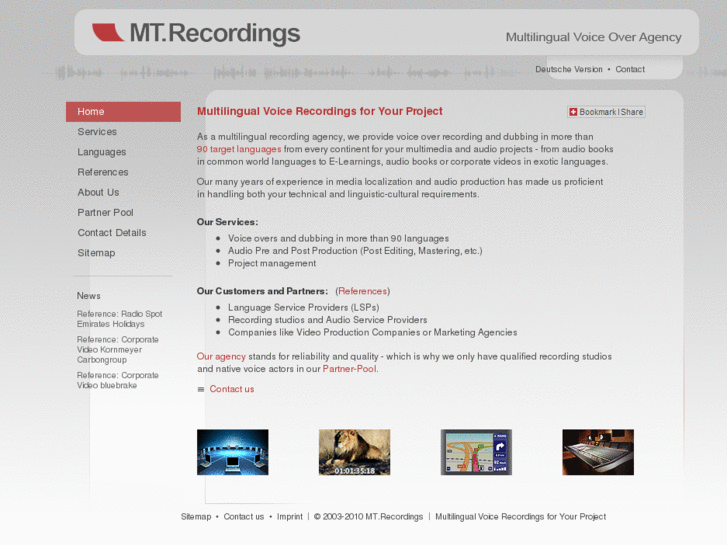Click Contact us in the footer

tap(243, 517)
